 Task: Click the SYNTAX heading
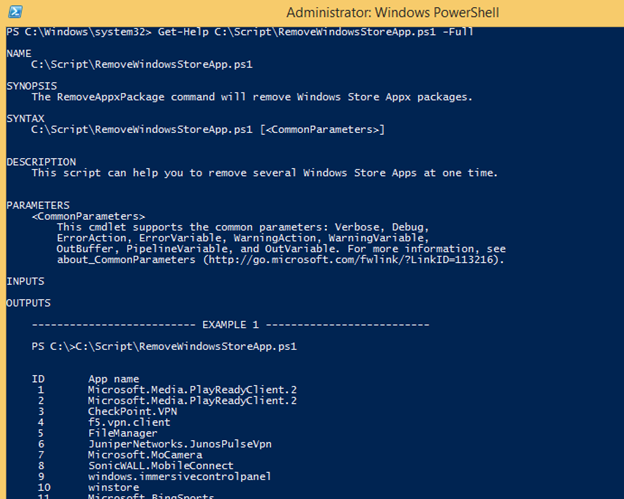pyautogui.click(x=25, y=119)
